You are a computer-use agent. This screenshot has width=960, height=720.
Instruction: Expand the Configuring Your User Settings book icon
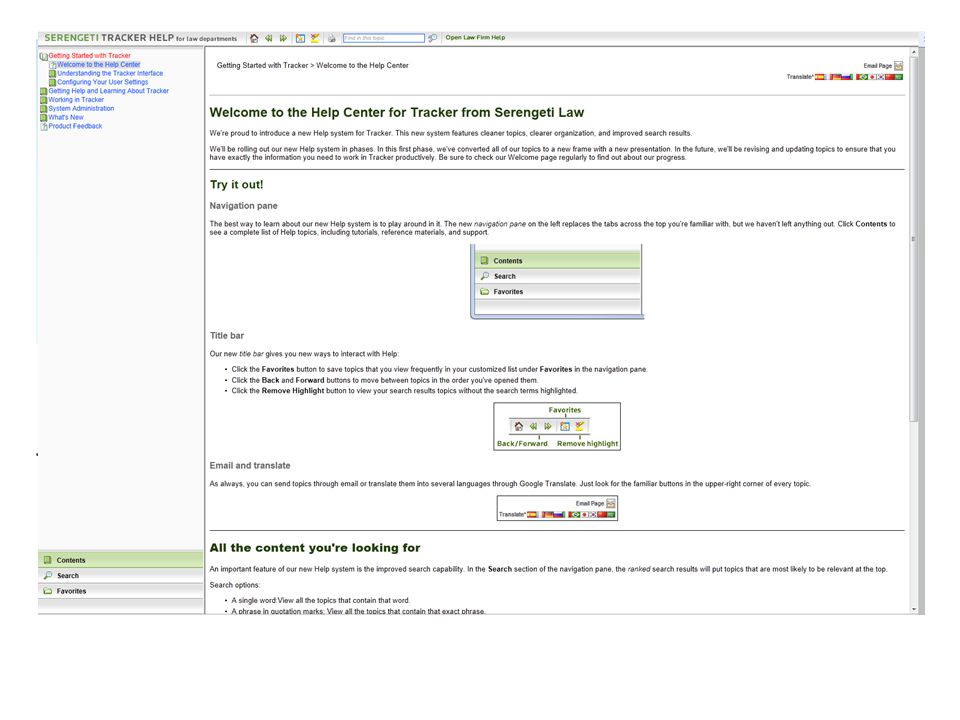click(52, 82)
